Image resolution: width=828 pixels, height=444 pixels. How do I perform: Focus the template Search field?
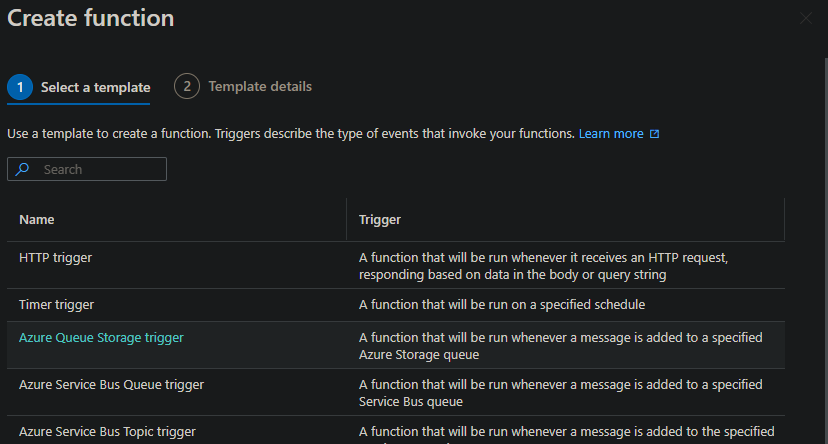[x=87, y=169]
